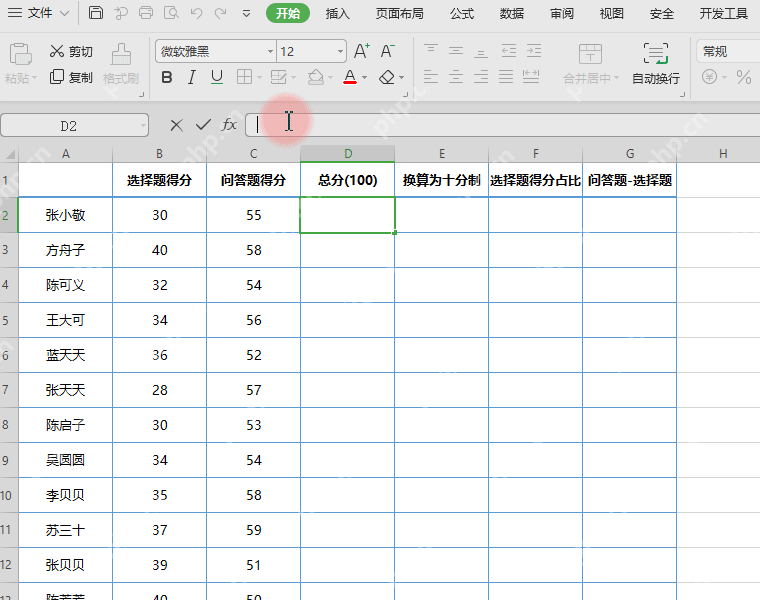The image size is (760, 600).
Task: Switch to the 审阅 Review tab
Action: click(562, 14)
